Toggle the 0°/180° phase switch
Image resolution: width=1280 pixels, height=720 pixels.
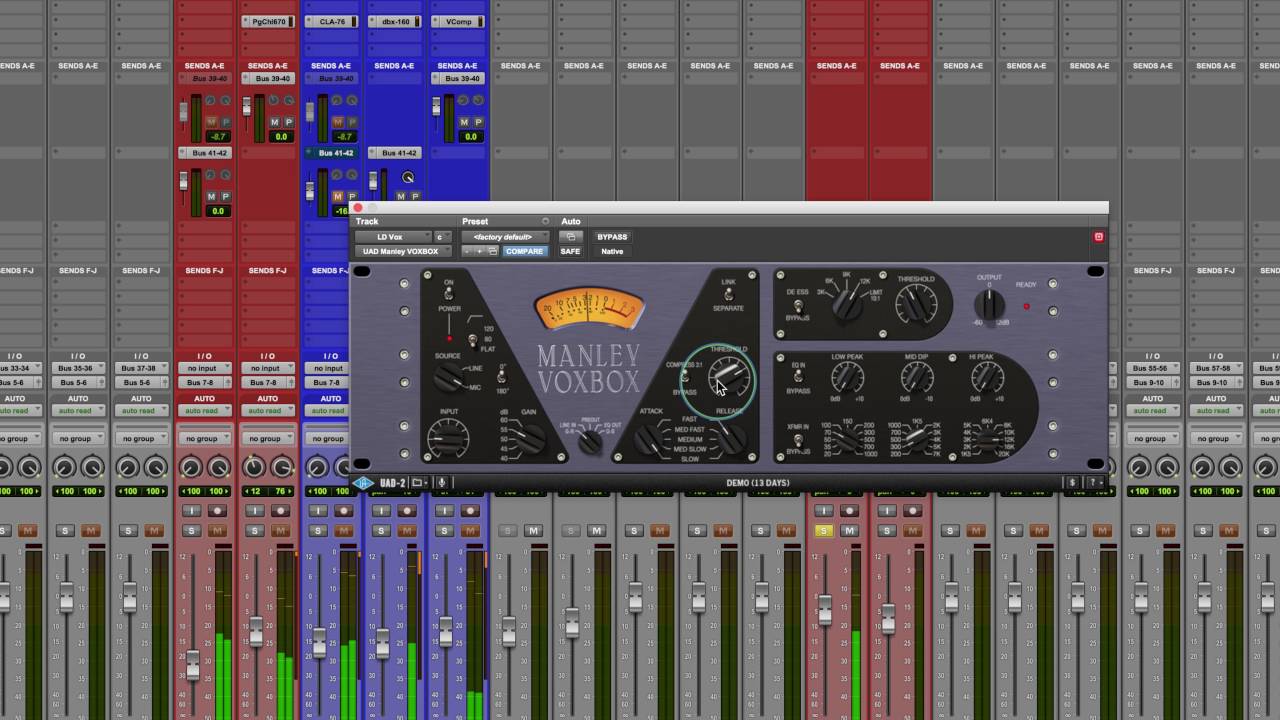click(502, 378)
